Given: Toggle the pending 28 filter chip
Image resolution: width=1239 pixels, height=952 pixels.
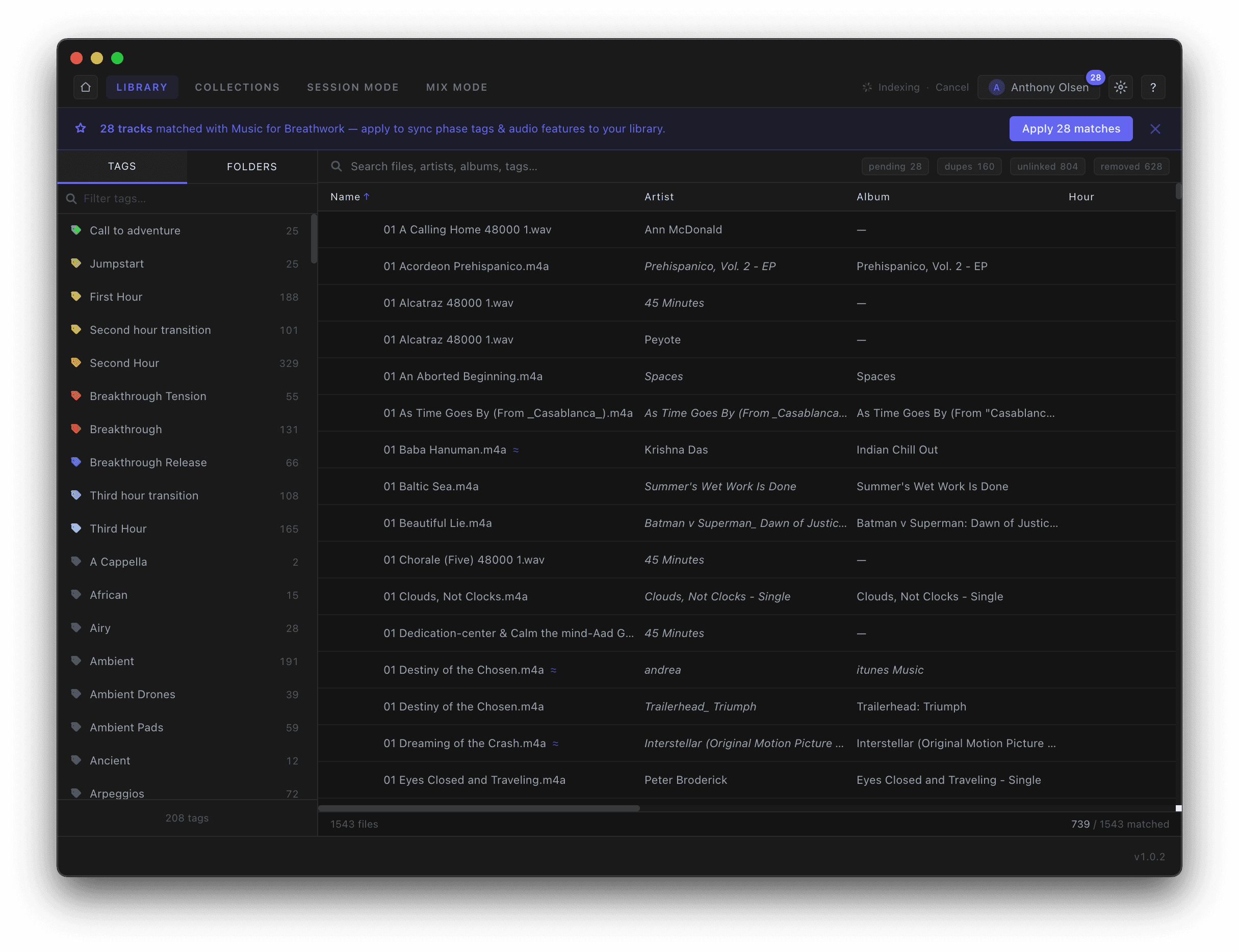Looking at the screenshot, I should pyautogui.click(x=894, y=166).
